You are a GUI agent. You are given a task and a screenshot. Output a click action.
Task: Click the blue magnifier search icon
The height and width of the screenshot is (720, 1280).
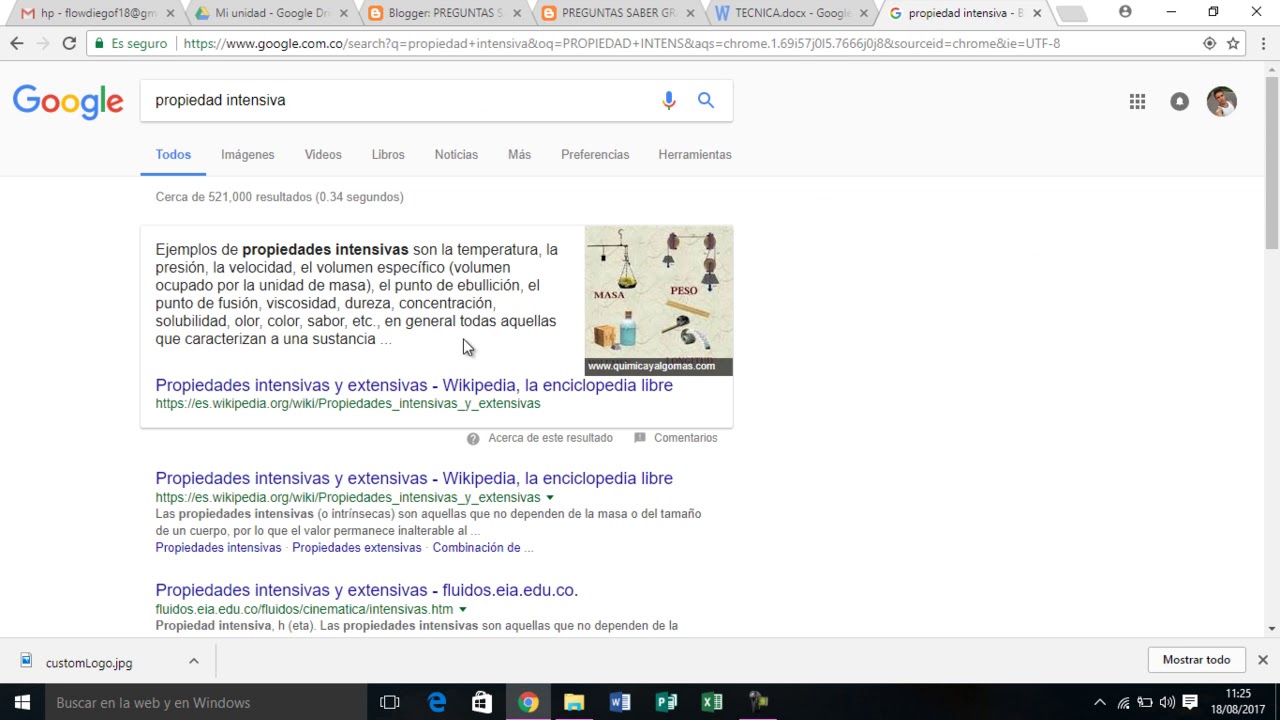point(706,100)
